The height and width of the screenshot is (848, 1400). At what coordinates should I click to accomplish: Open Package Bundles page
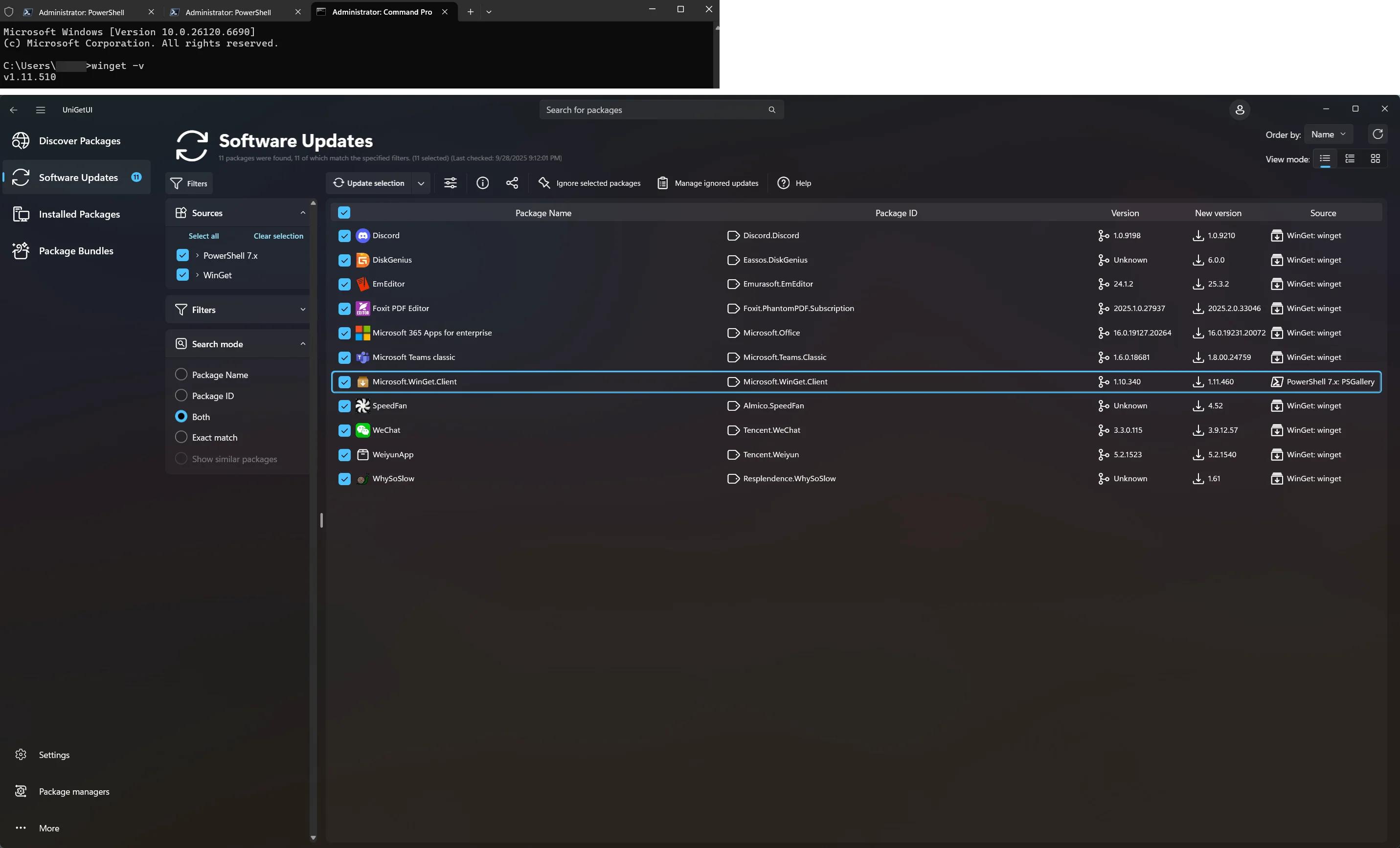(77, 250)
